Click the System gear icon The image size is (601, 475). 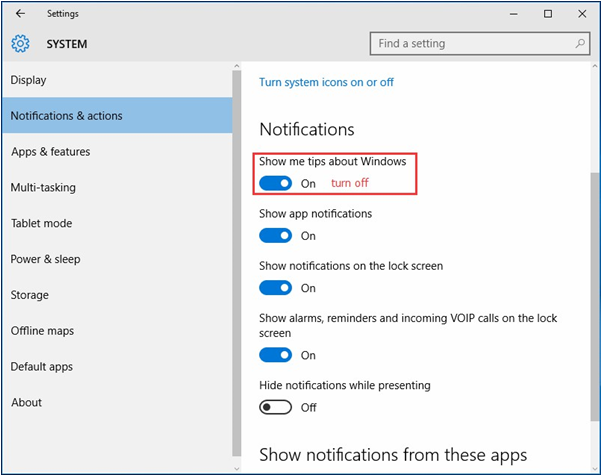click(x=20, y=44)
